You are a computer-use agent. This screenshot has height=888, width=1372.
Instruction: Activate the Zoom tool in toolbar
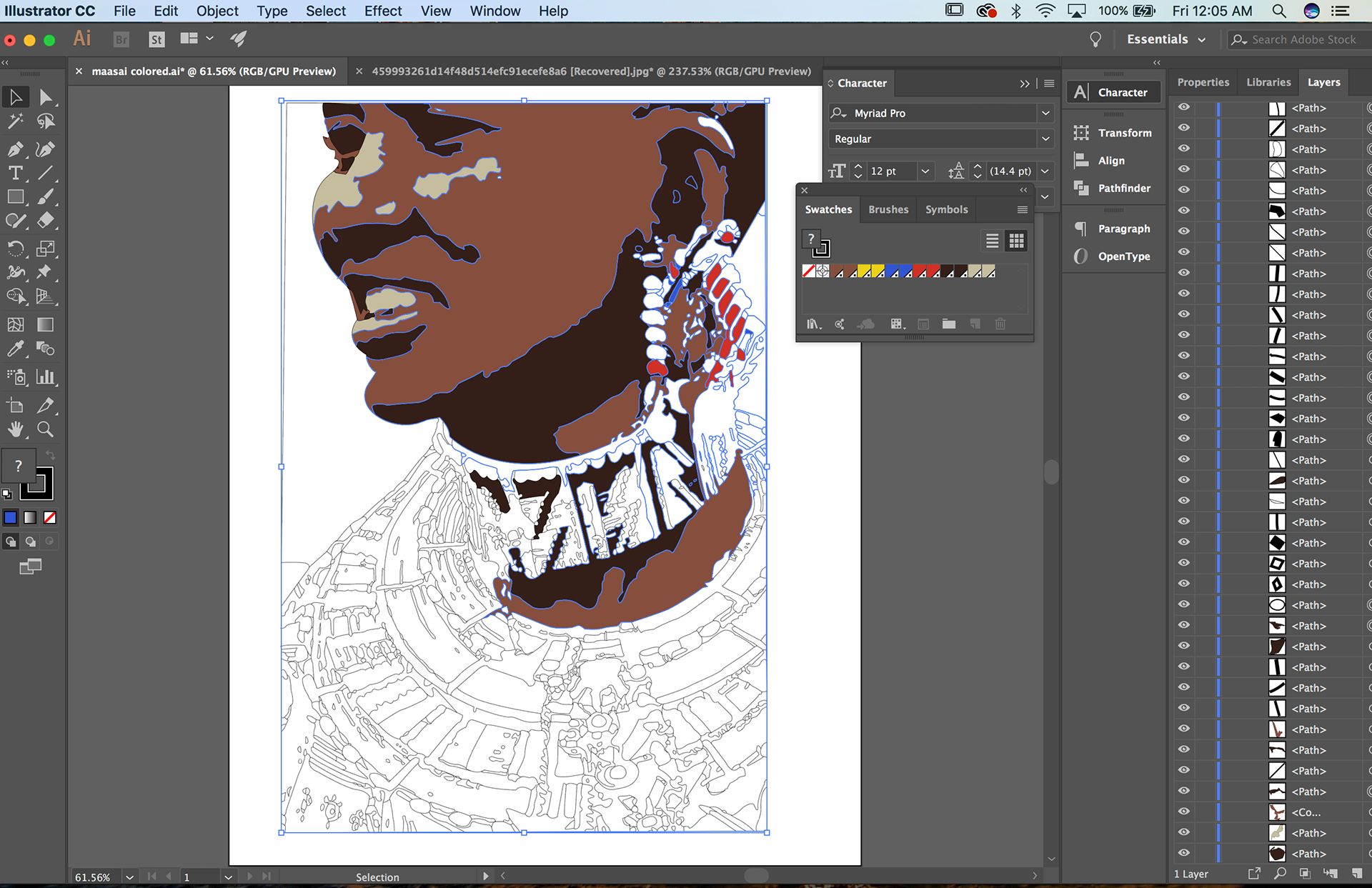click(45, 429)
